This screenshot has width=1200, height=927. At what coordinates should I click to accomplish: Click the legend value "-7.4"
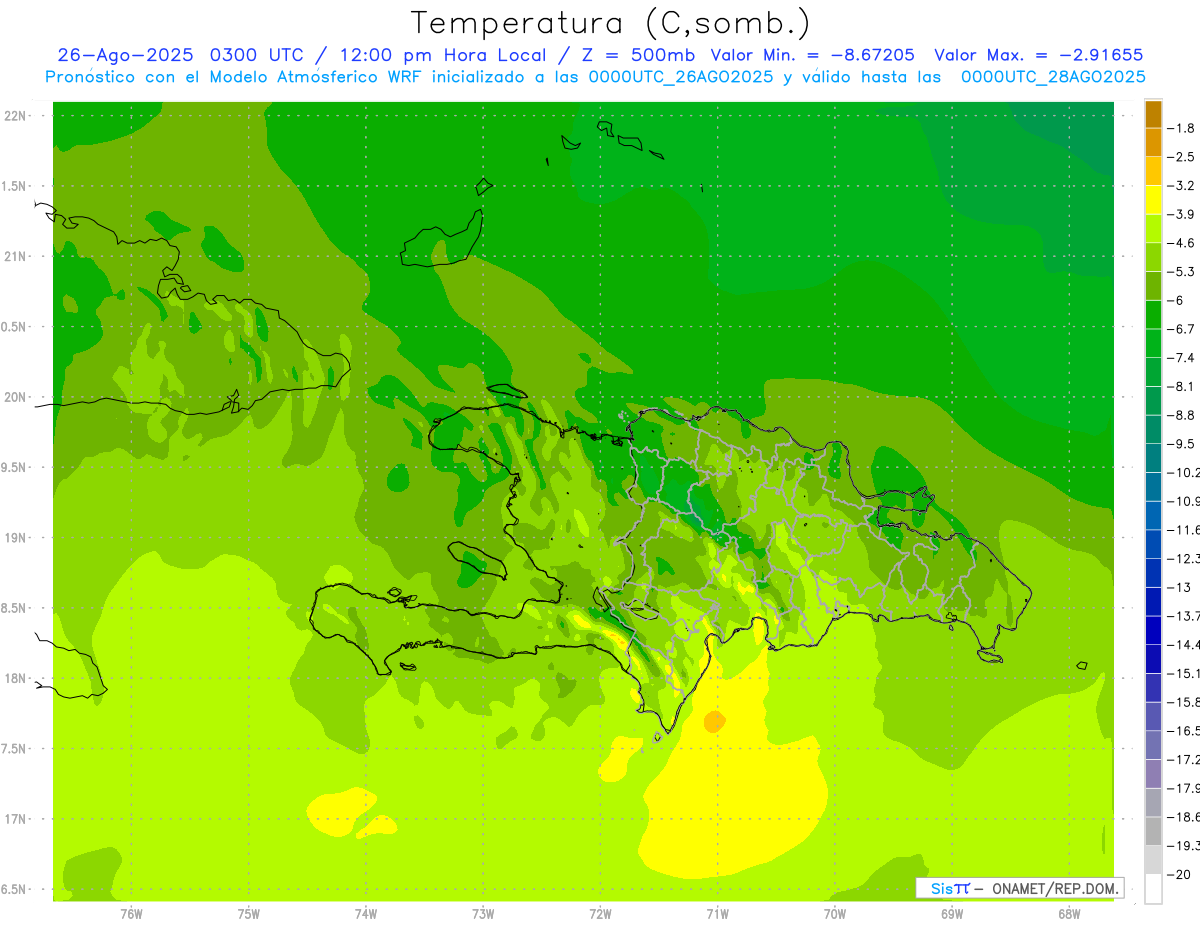[x=1180, y=358]
